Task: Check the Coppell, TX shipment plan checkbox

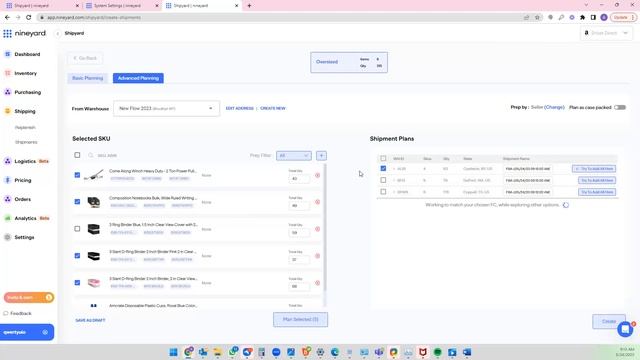Action: (383, 191)
